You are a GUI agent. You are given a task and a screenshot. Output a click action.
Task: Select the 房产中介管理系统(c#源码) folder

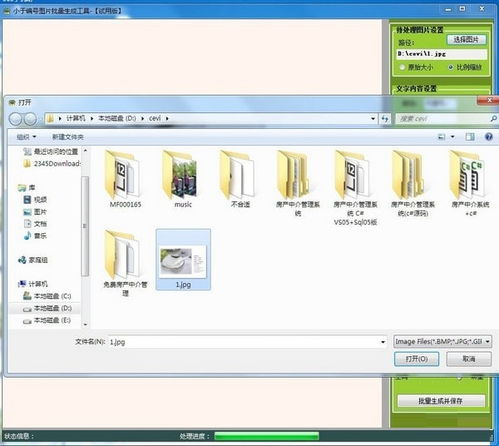[413, 183]
